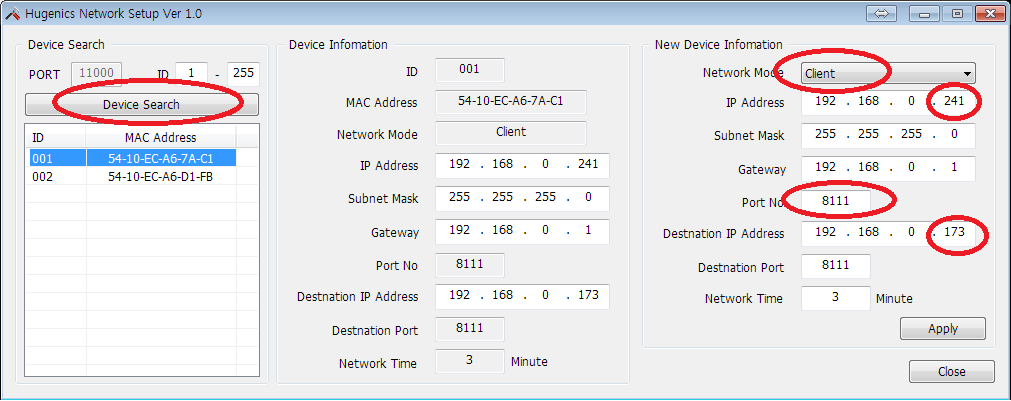Click the Hugenics app icon in title bar

[x=12, y=13]
